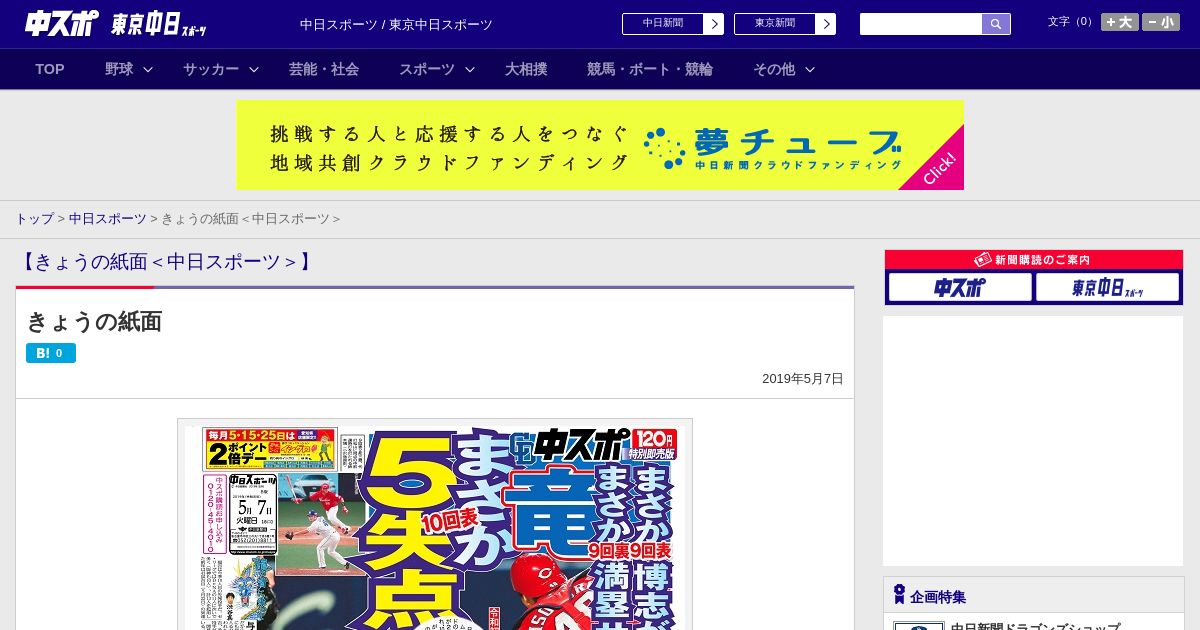Follow the トップ breadcrumb link
Image resolution: width=1200 pixels, height=630 pixels.
coord(34,219)
